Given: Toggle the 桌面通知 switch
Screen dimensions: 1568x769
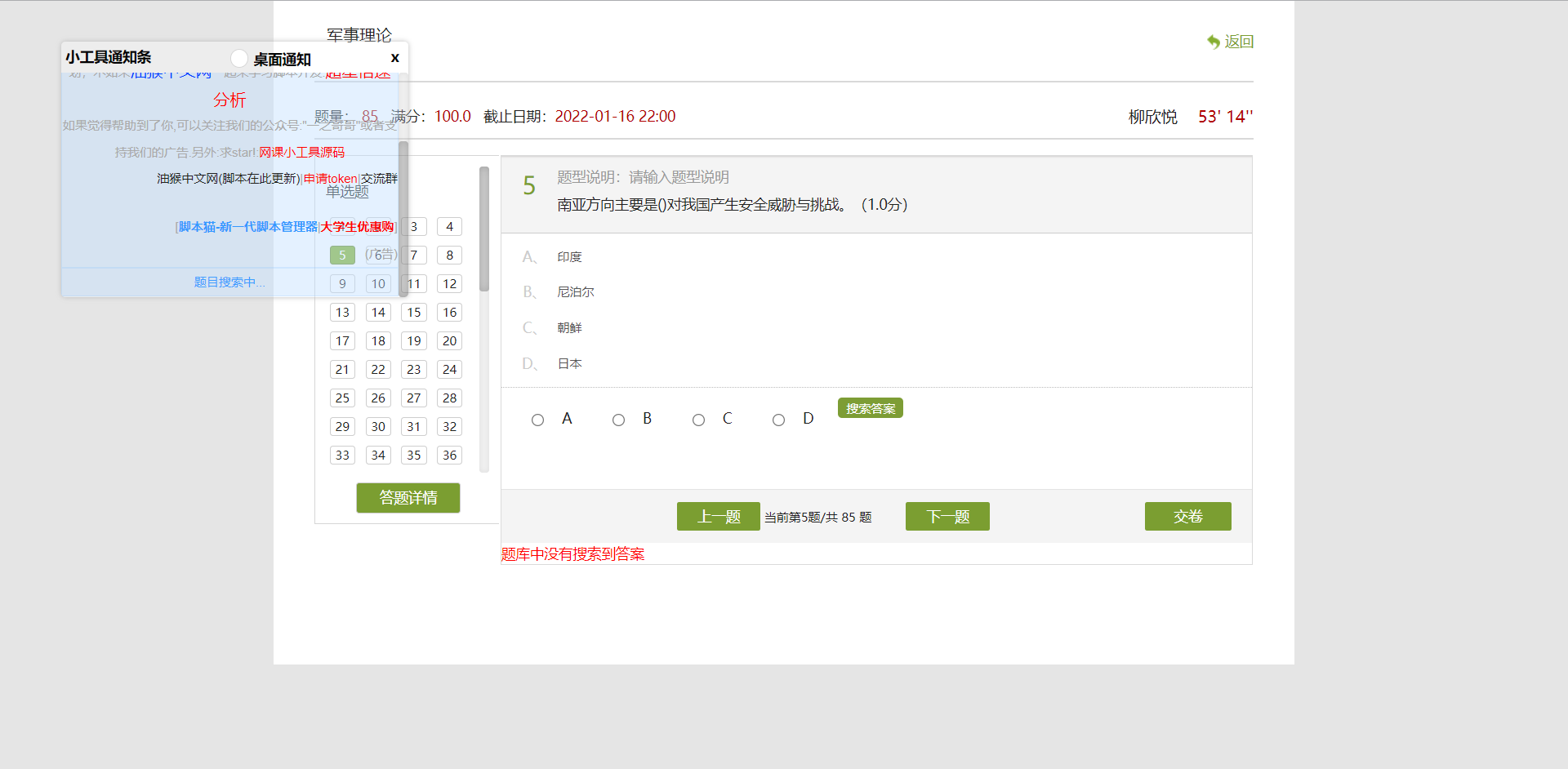Looking at the screenshot, I should pos(239,59).
